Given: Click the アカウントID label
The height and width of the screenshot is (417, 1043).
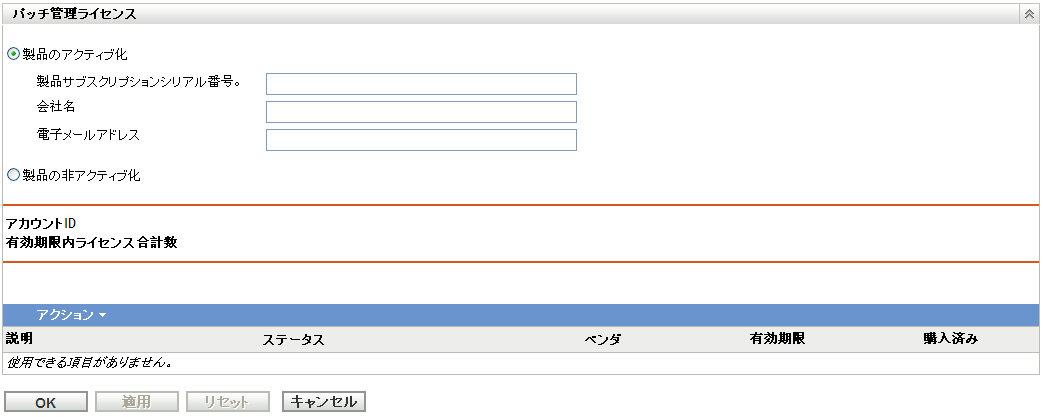Looking at the screenshot, I should click(x=41, y=222).
